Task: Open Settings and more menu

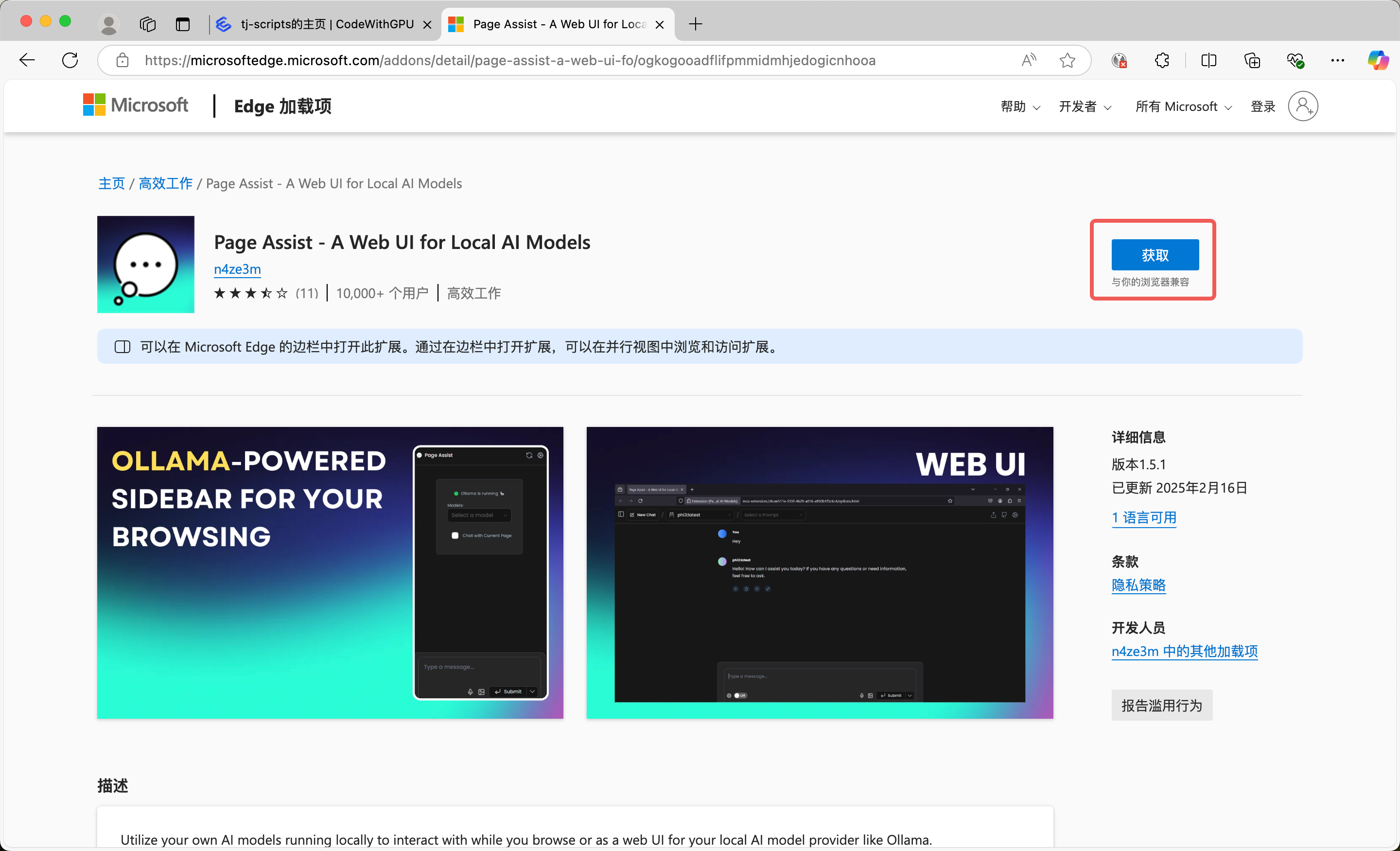Action: (x=1337, y=60)
